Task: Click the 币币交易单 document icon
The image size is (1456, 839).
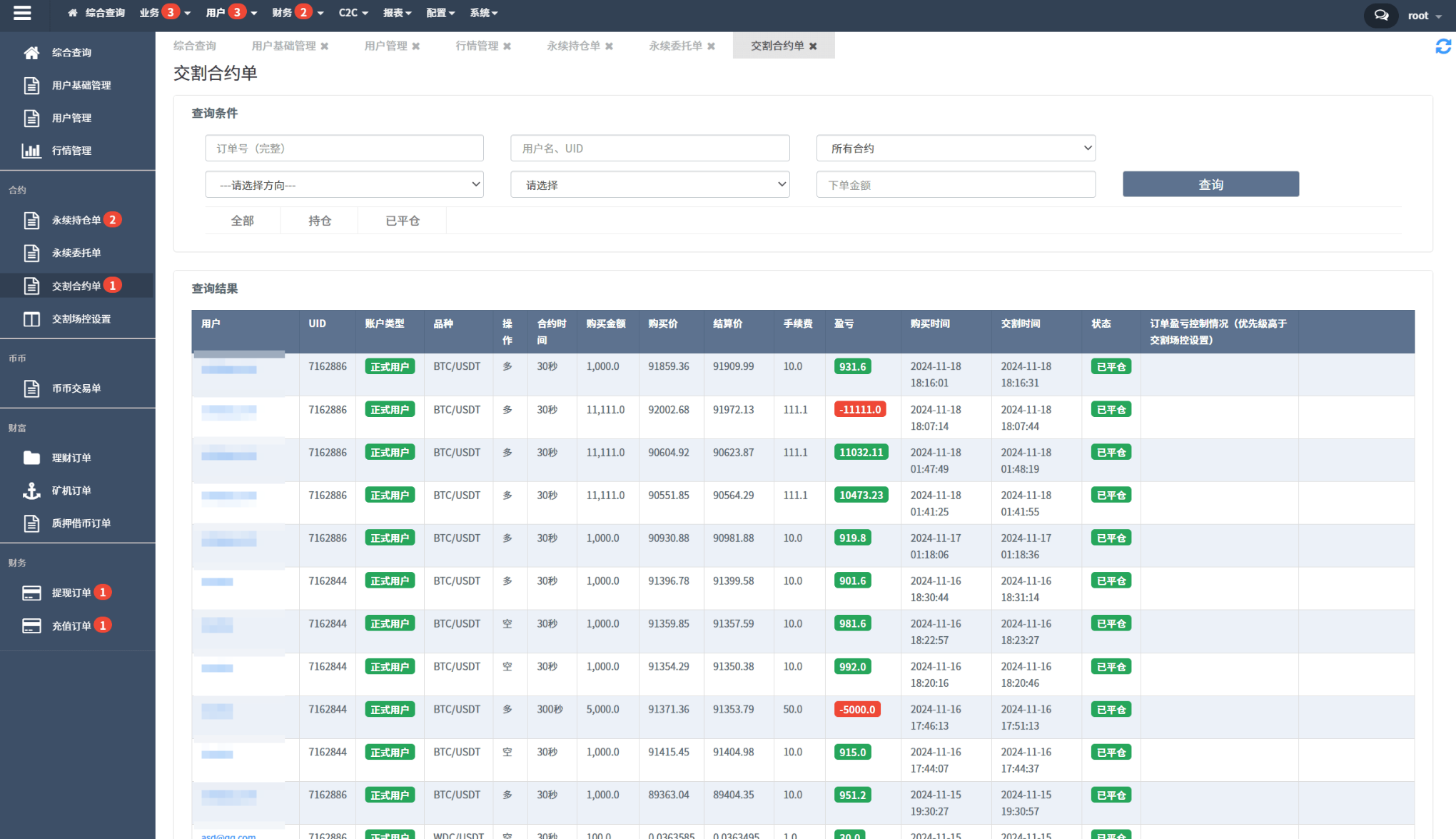Action: [31, 388]
